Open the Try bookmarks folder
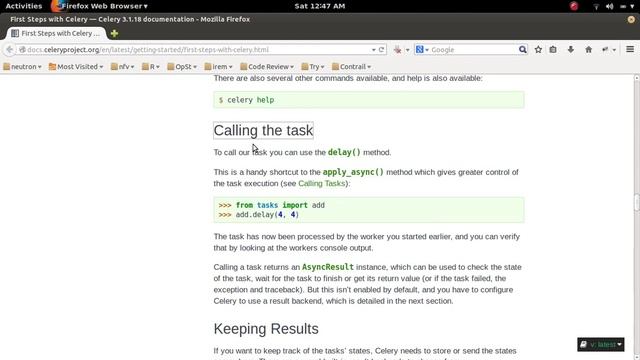This screenshot has height=360, width=640. coord(313,67)
